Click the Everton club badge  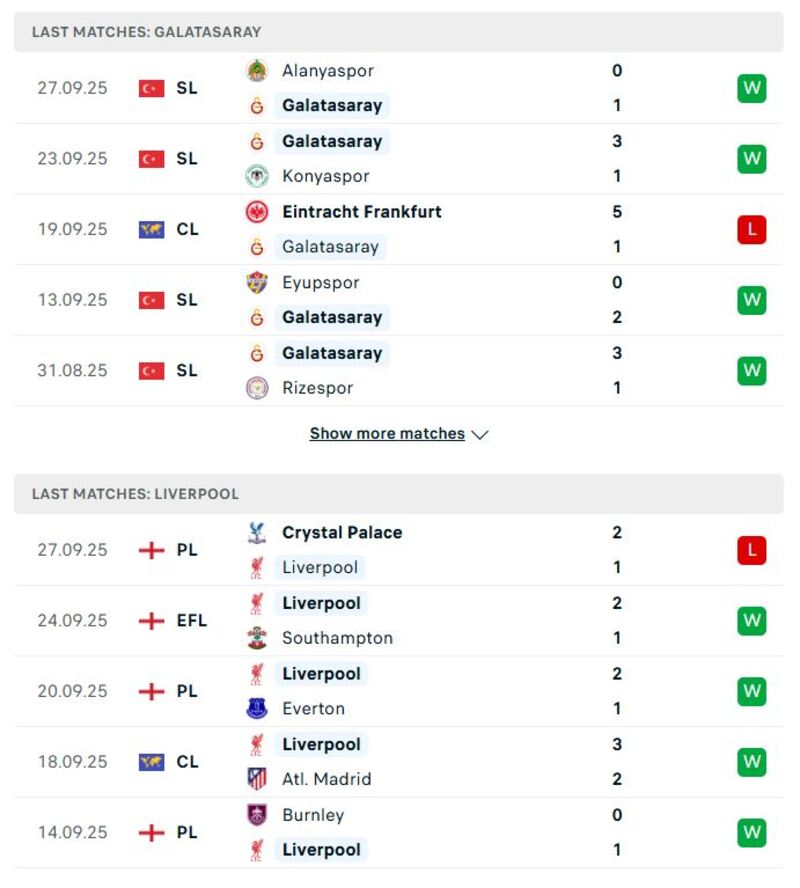point(256,708)
